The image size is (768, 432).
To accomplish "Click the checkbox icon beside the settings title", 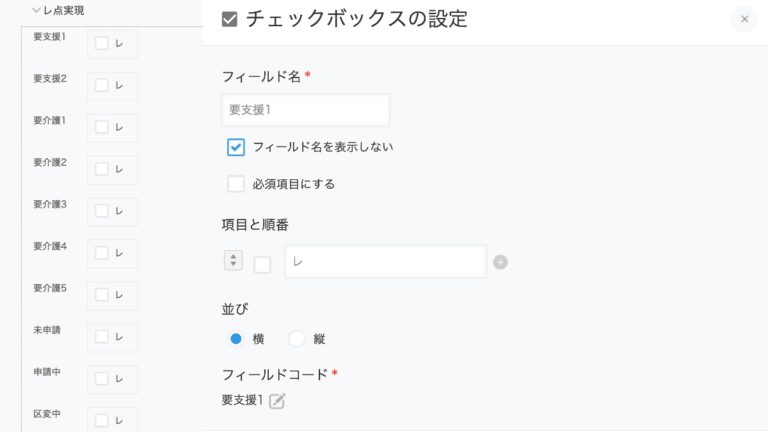I will point(230,19).
